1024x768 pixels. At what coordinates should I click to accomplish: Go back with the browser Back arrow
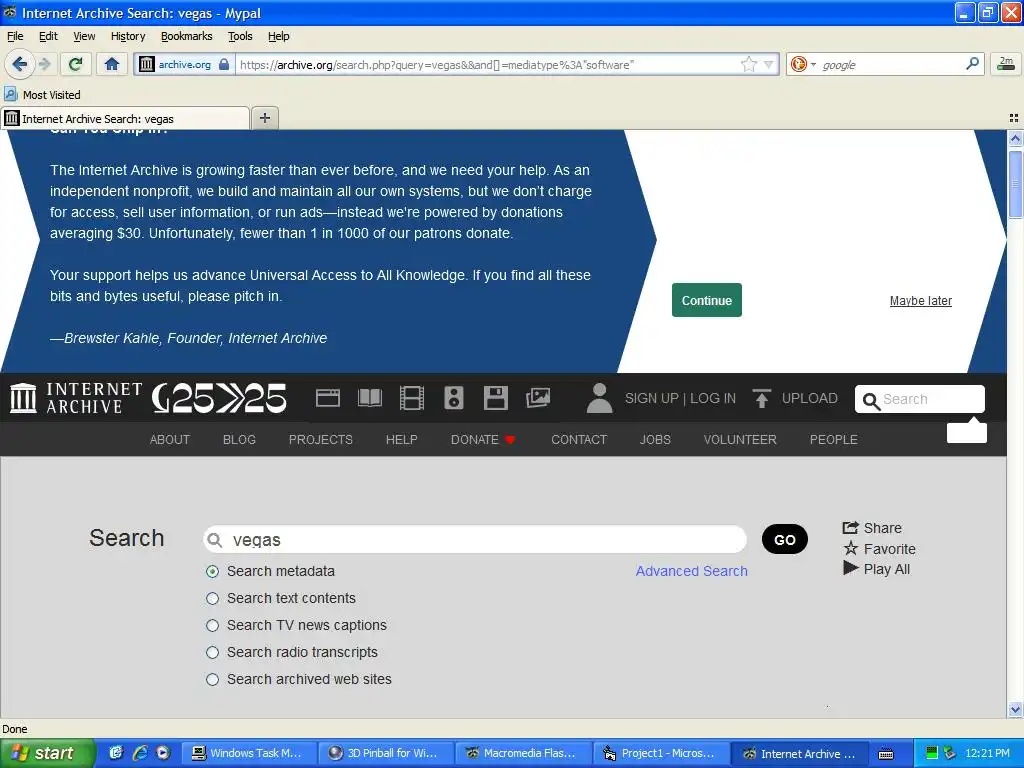tap(19, 64)
